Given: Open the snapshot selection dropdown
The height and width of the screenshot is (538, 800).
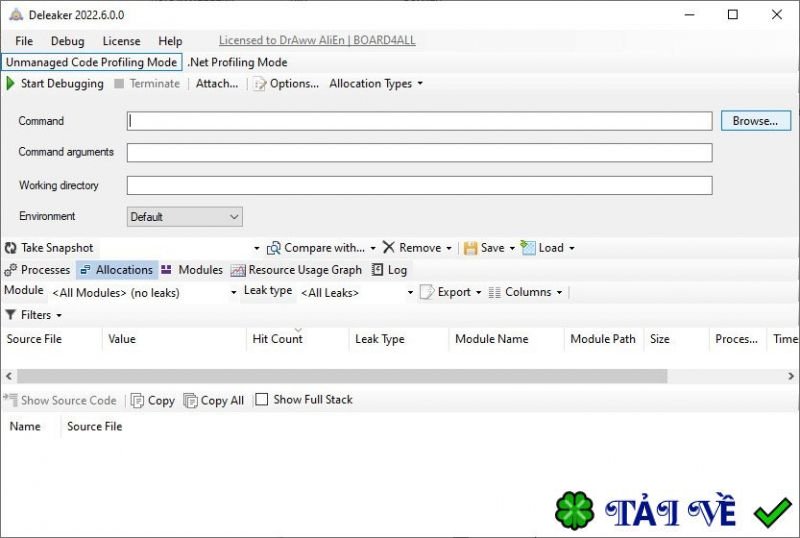Looking at the screenshot, I should click(257, 248).
